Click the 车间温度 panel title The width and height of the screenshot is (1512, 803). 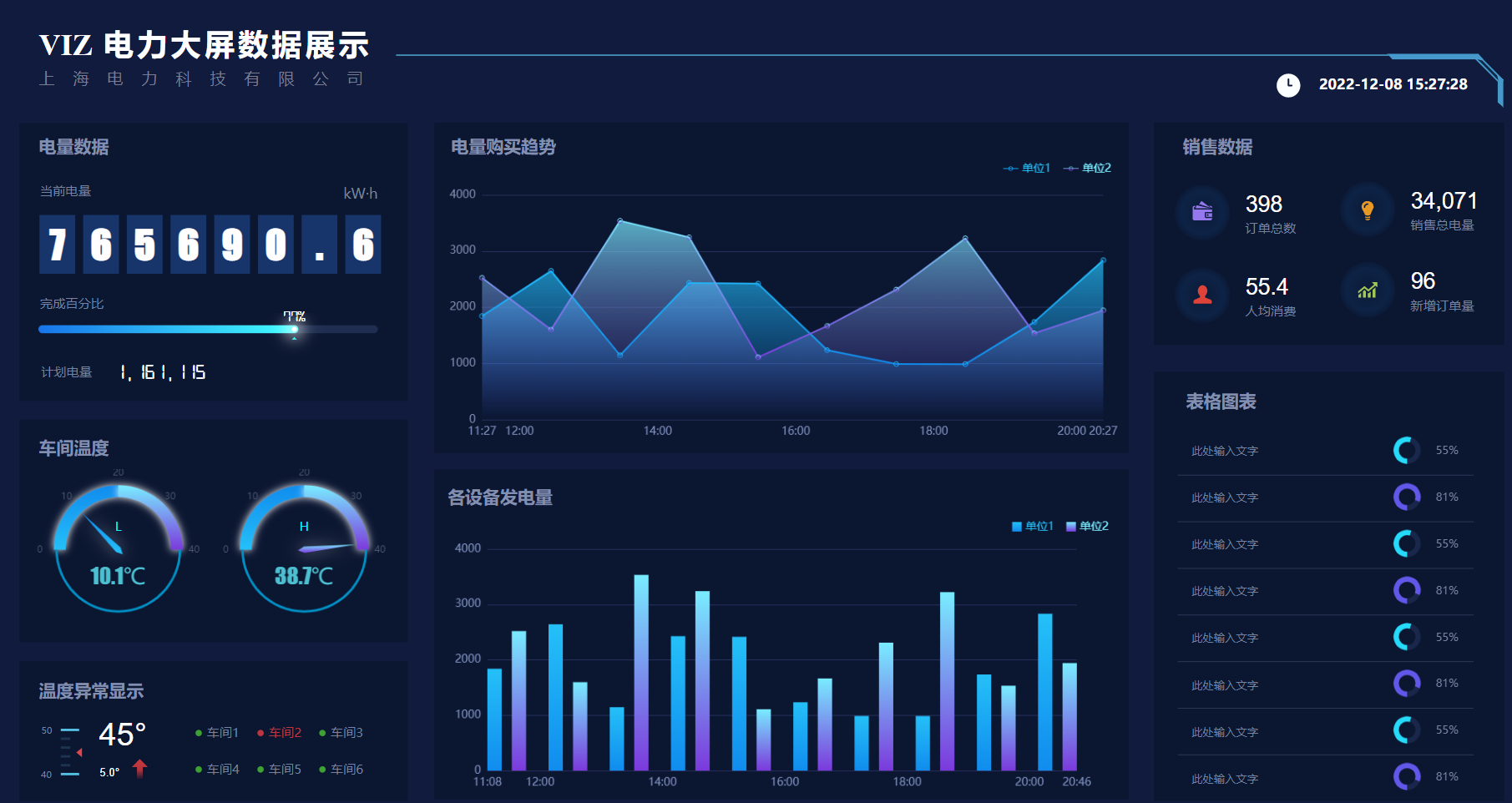(74, 449)
